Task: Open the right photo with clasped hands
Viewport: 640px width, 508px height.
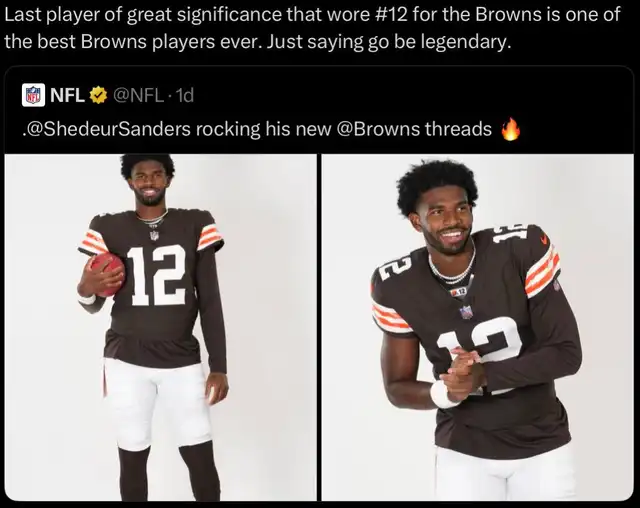Action: (x=478, y=327)
